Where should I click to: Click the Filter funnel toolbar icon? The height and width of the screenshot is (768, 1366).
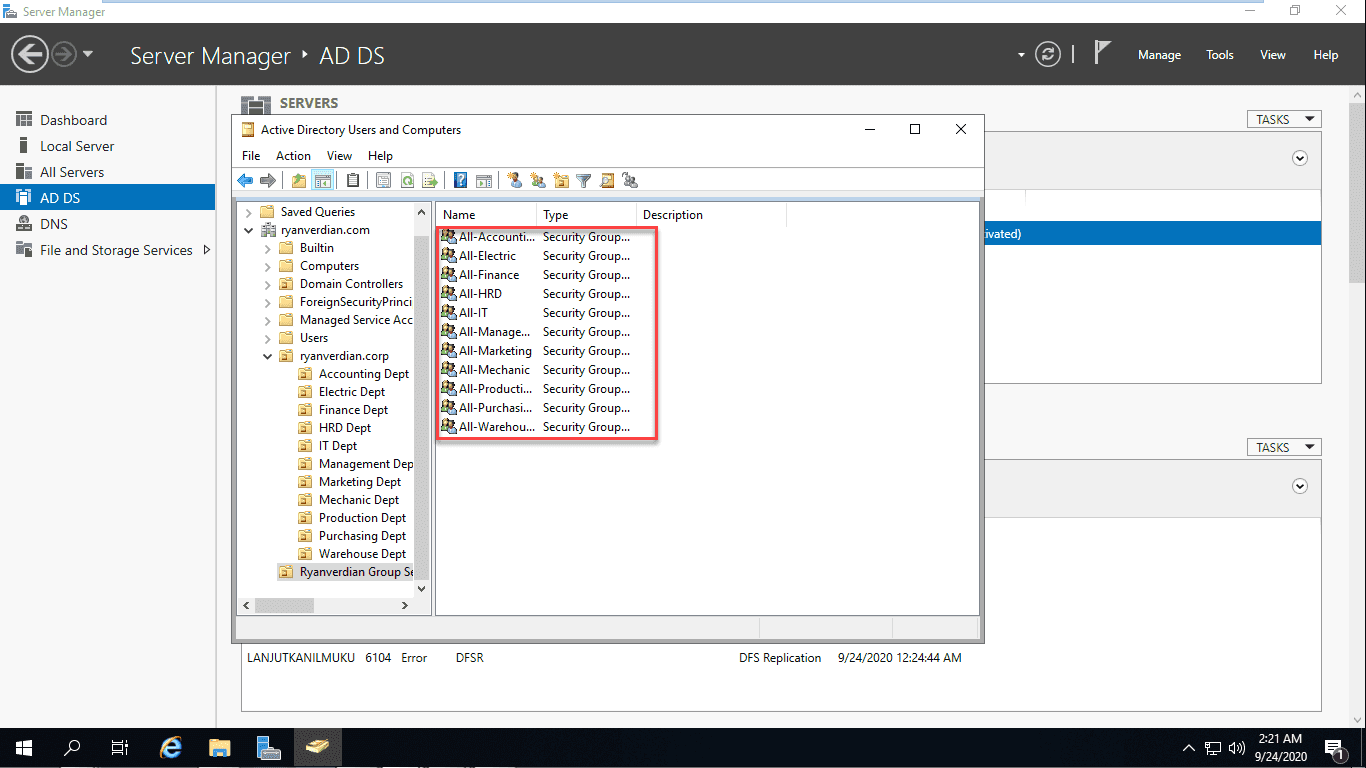coord(584,181)
